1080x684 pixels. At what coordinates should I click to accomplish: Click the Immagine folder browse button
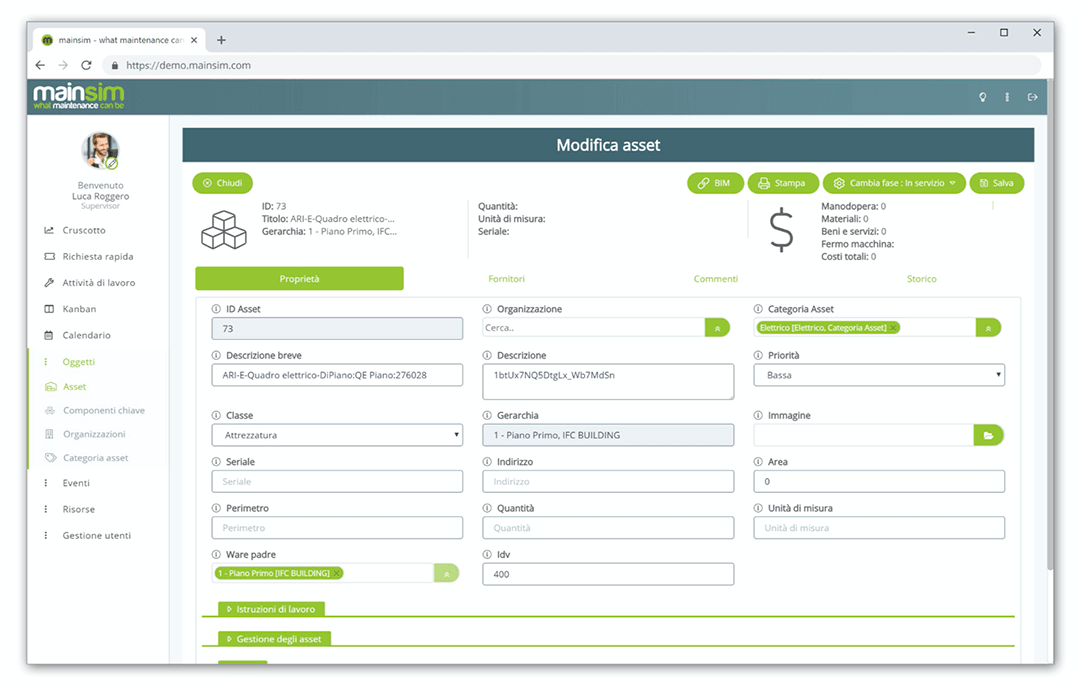988,435
